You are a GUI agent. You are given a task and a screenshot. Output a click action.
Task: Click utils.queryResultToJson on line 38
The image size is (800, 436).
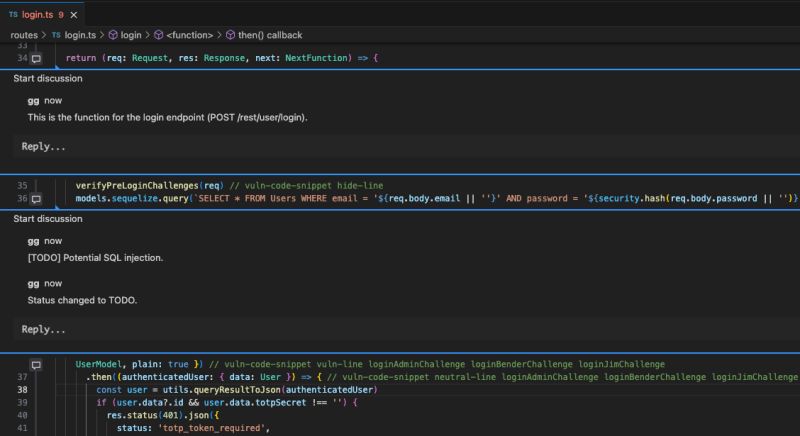coord(221,390)
